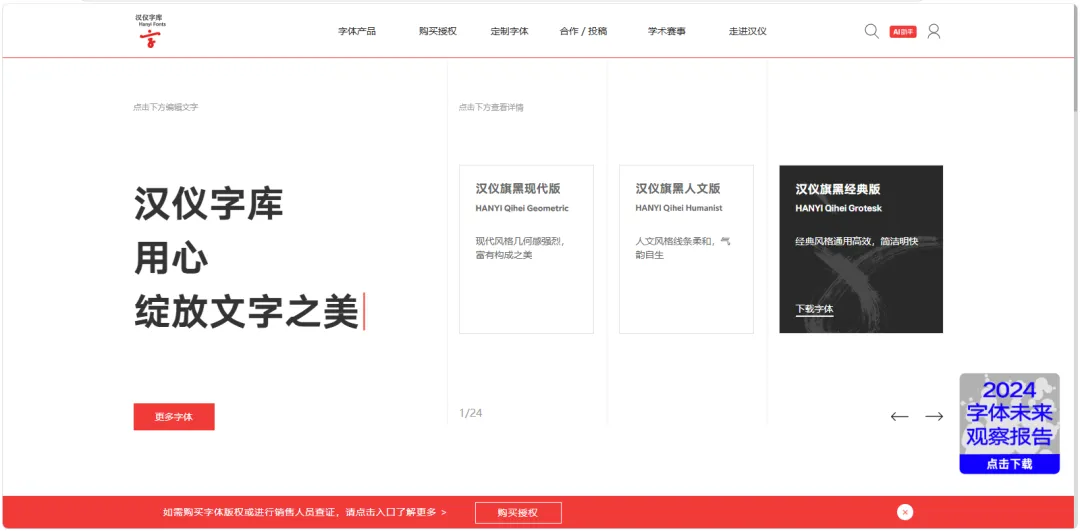The height and width of the screenshot is (531, 1080).
Task: Open the 汉仪旗黑人文版 font card
Action: 686,249
